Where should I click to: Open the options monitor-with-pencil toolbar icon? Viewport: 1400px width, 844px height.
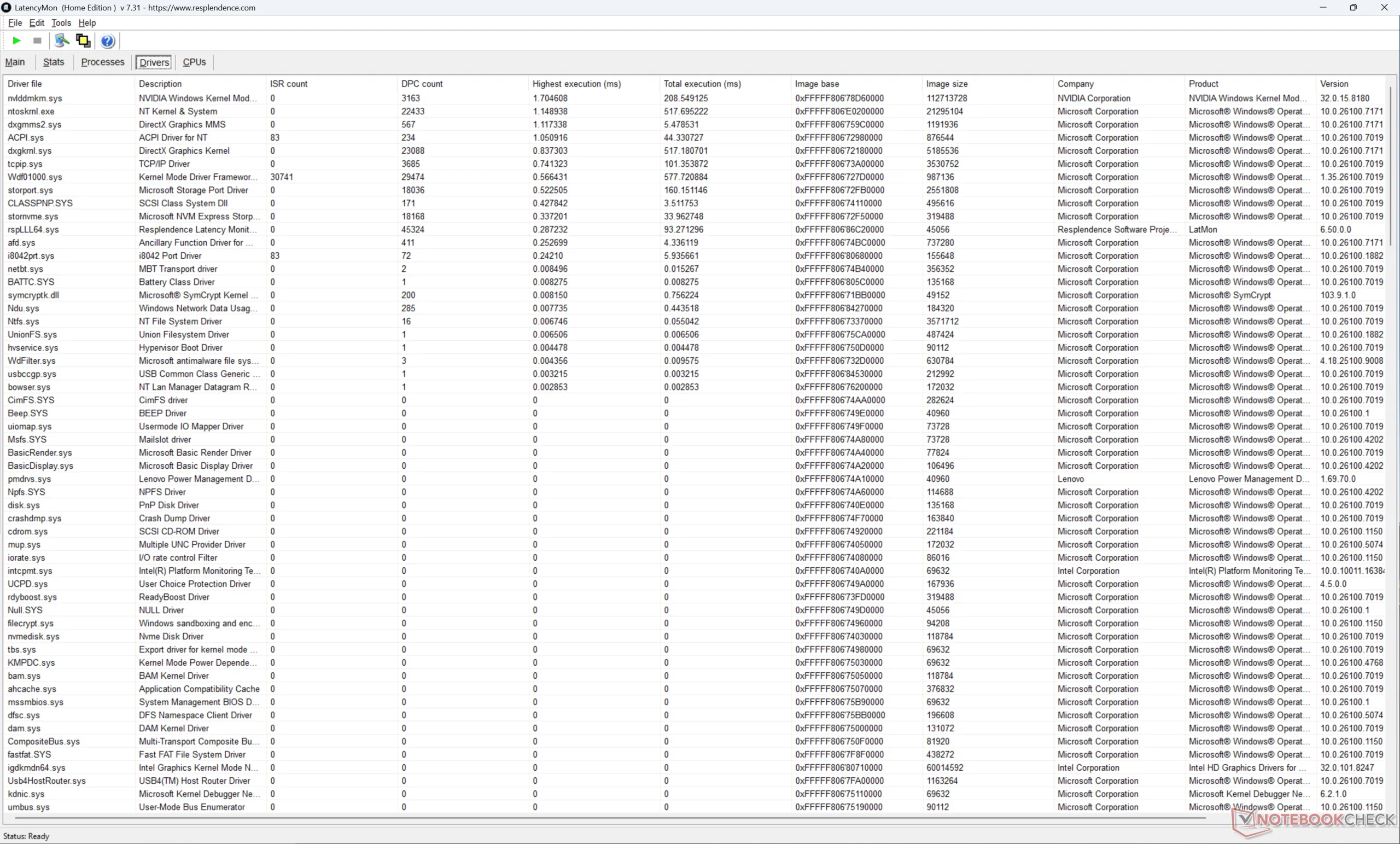pyautogui.click(x=61, y=40)
